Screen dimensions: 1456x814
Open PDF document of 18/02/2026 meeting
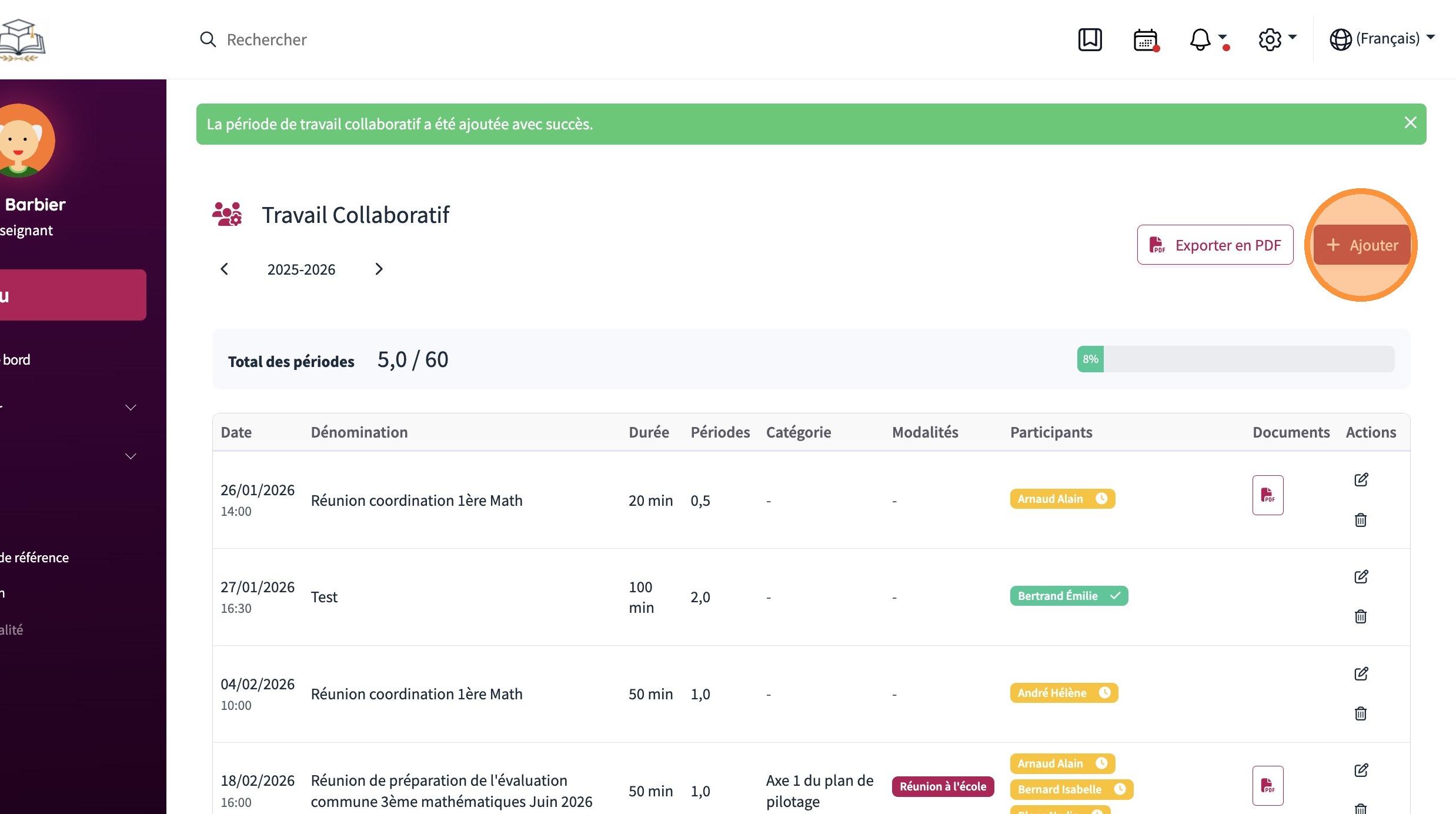(x=1268, y=786)
